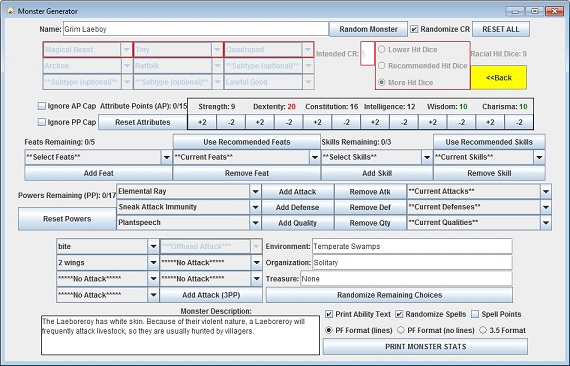Viewport: 570px width, 366px height.
Task: Click the Reset Attributes button
Action: click(x=142, y=122)
